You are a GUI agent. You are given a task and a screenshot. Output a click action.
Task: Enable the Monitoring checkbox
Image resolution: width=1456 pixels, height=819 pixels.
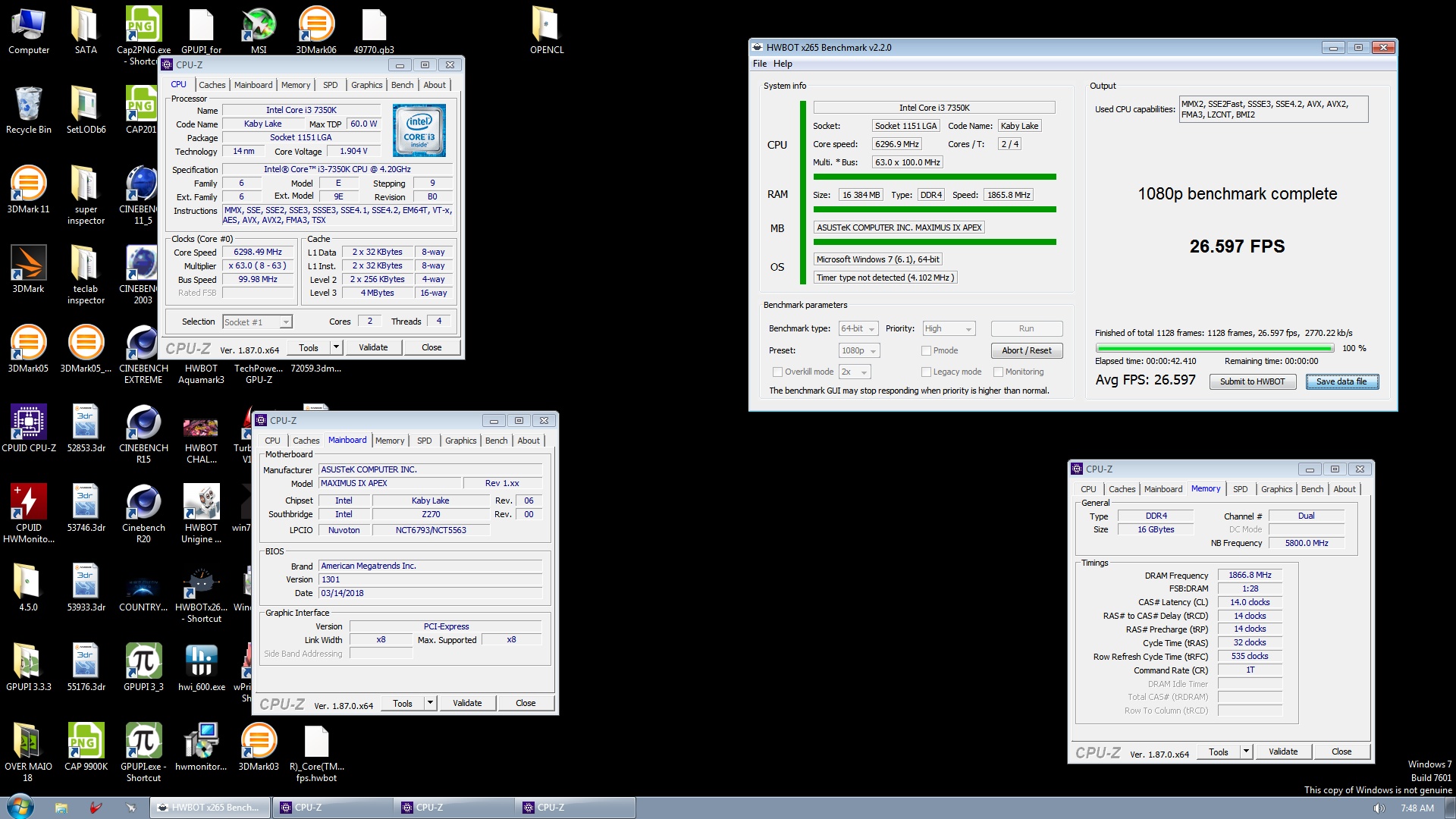[x=998, y=372]
